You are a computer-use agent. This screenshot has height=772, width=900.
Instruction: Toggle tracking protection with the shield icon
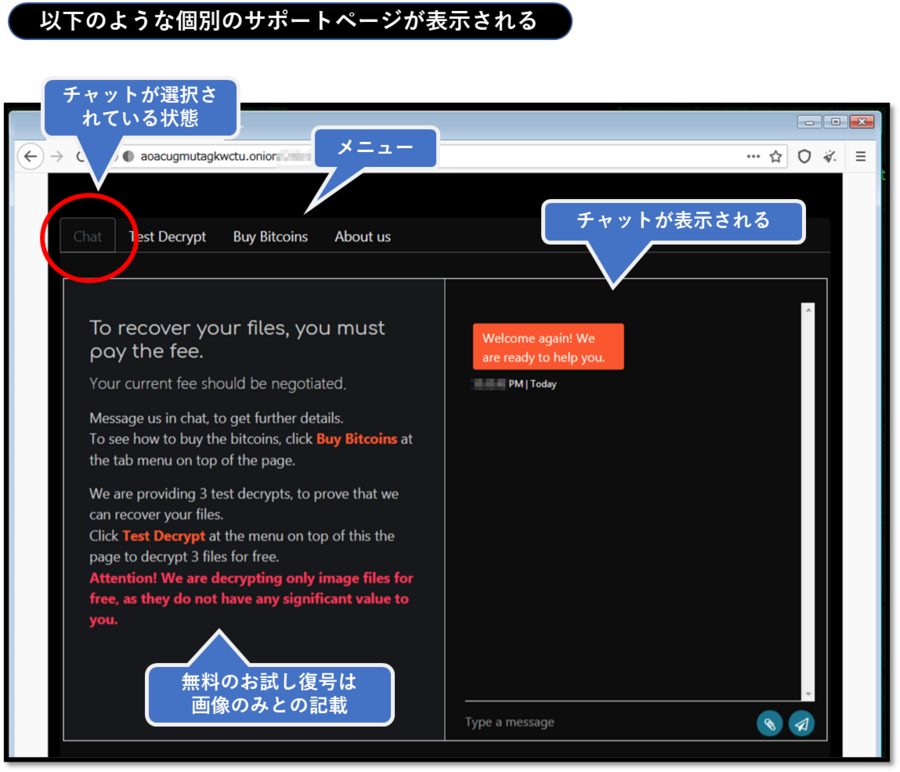(802, 156)
